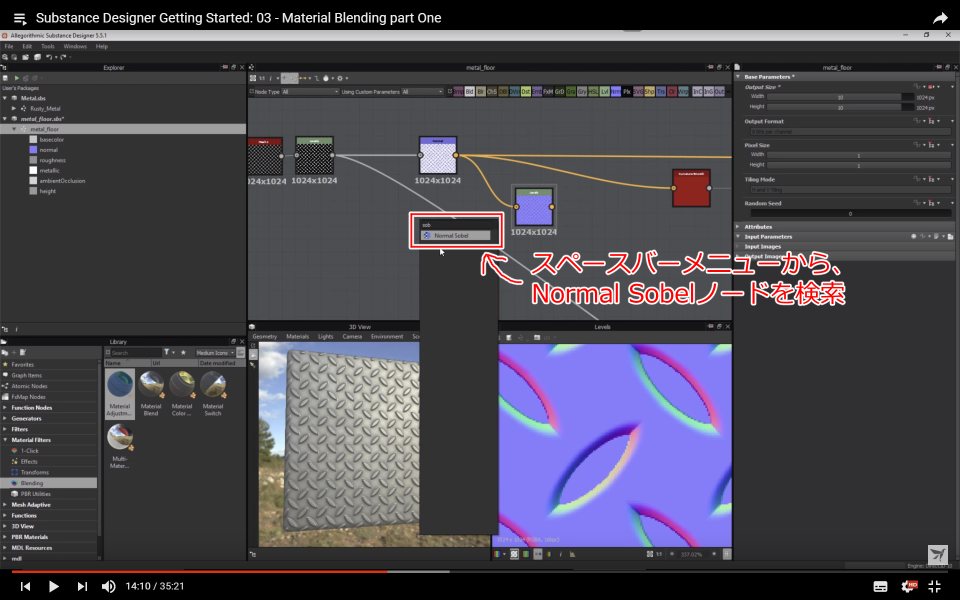
Task: Add a Blur node from graph toolbar
Action: (481, 91)
